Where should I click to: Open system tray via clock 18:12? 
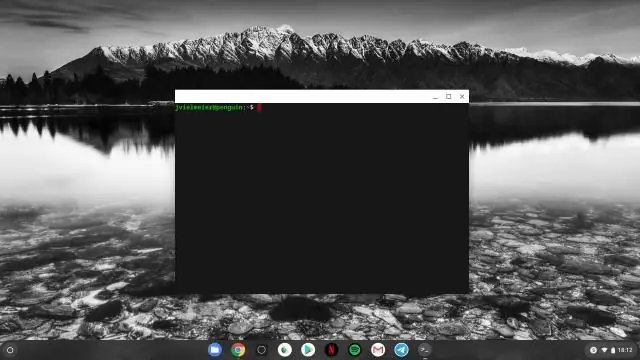click(625, 350)
